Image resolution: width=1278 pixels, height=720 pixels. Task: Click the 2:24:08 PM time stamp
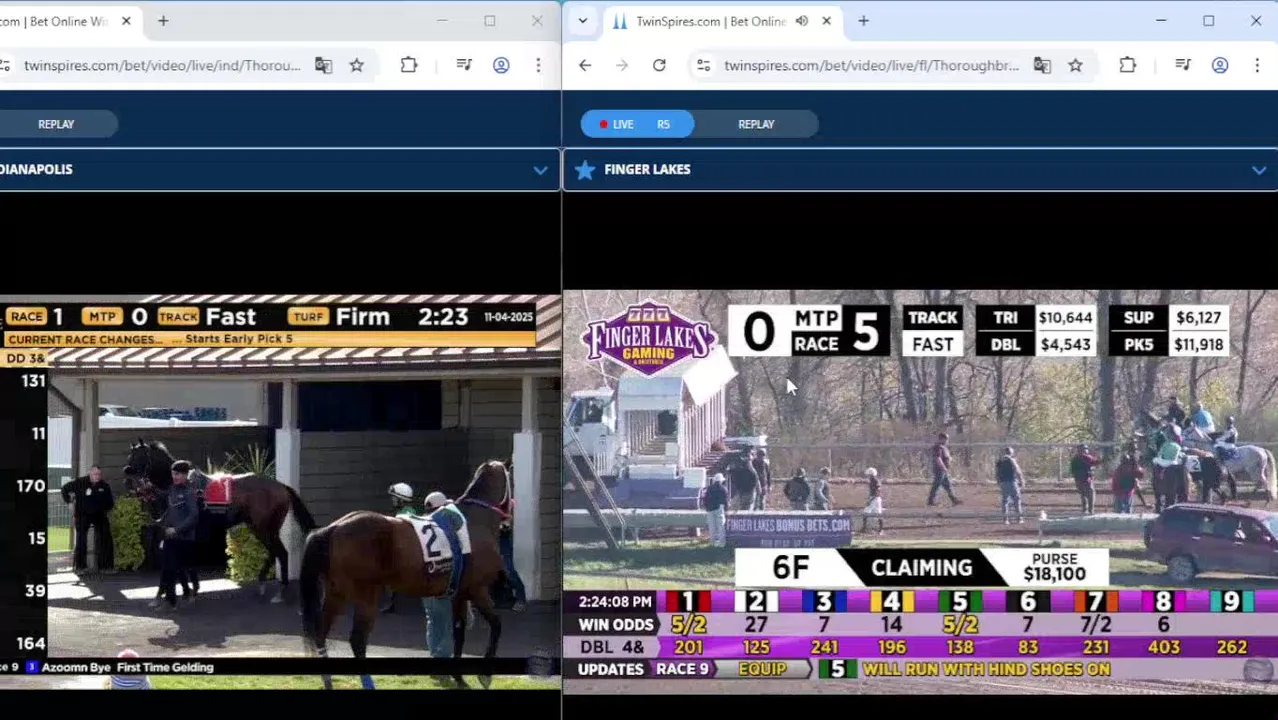point(615,602)
